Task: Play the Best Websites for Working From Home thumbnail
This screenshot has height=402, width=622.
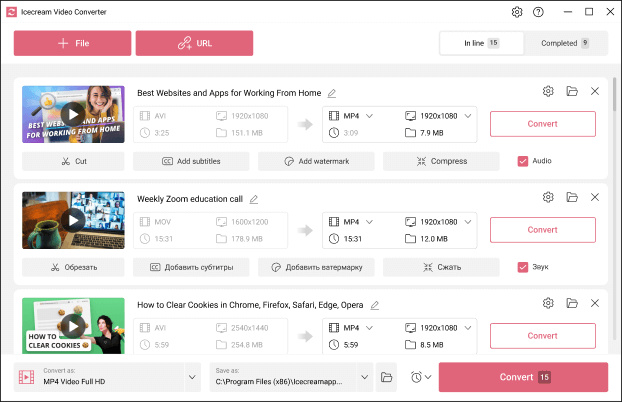Action: coord(73,114)
